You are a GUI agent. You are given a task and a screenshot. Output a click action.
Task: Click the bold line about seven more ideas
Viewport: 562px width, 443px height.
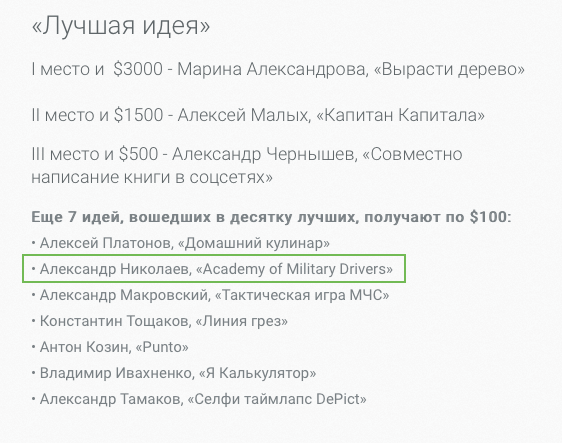(x=271, y=217)
